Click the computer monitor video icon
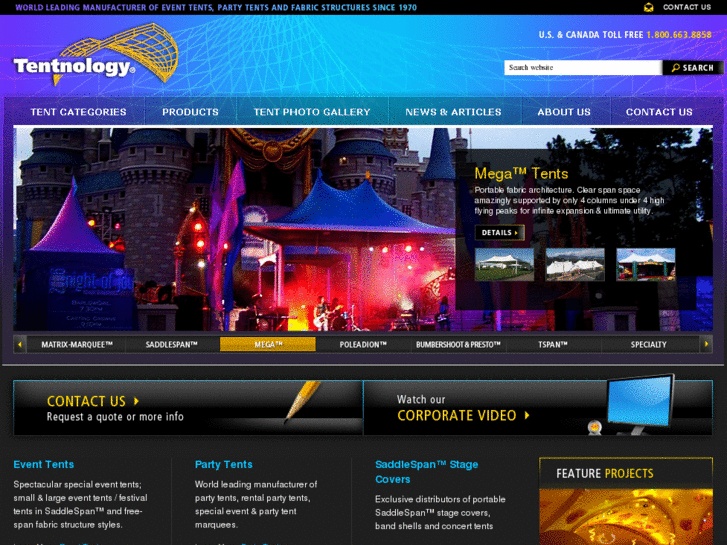Screen dimensions: 727x545 [639, 404]
